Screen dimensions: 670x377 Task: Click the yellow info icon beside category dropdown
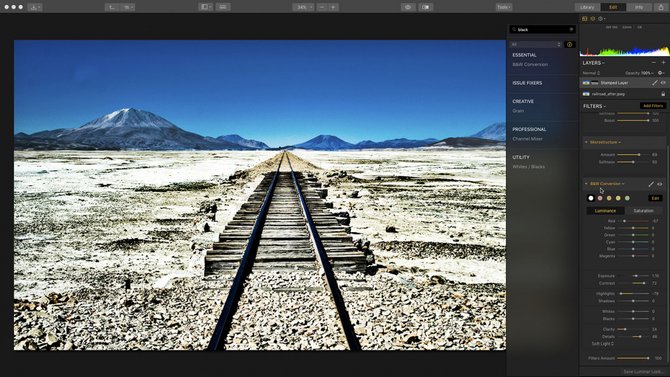point(570,44)
